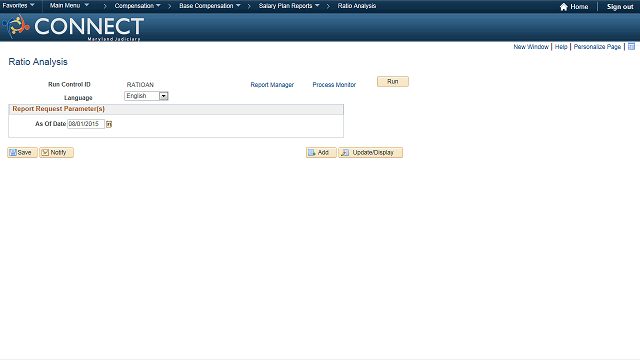This screenshot has height=360, width=640.
Task: Click the CONNECT Maryland Judiciary logo
Action: pos(73,27)
